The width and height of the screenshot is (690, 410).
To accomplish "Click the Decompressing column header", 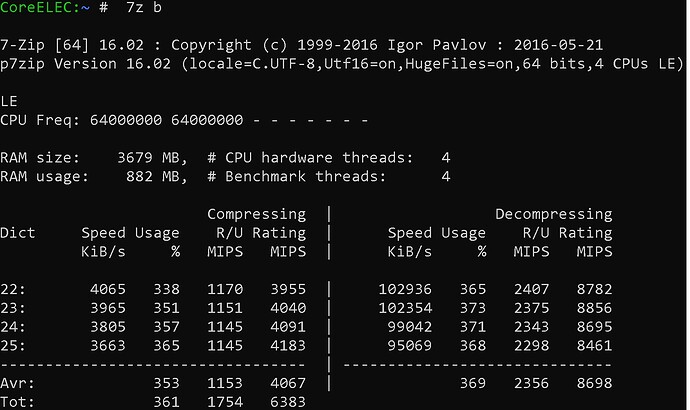I will coord(553,214).
